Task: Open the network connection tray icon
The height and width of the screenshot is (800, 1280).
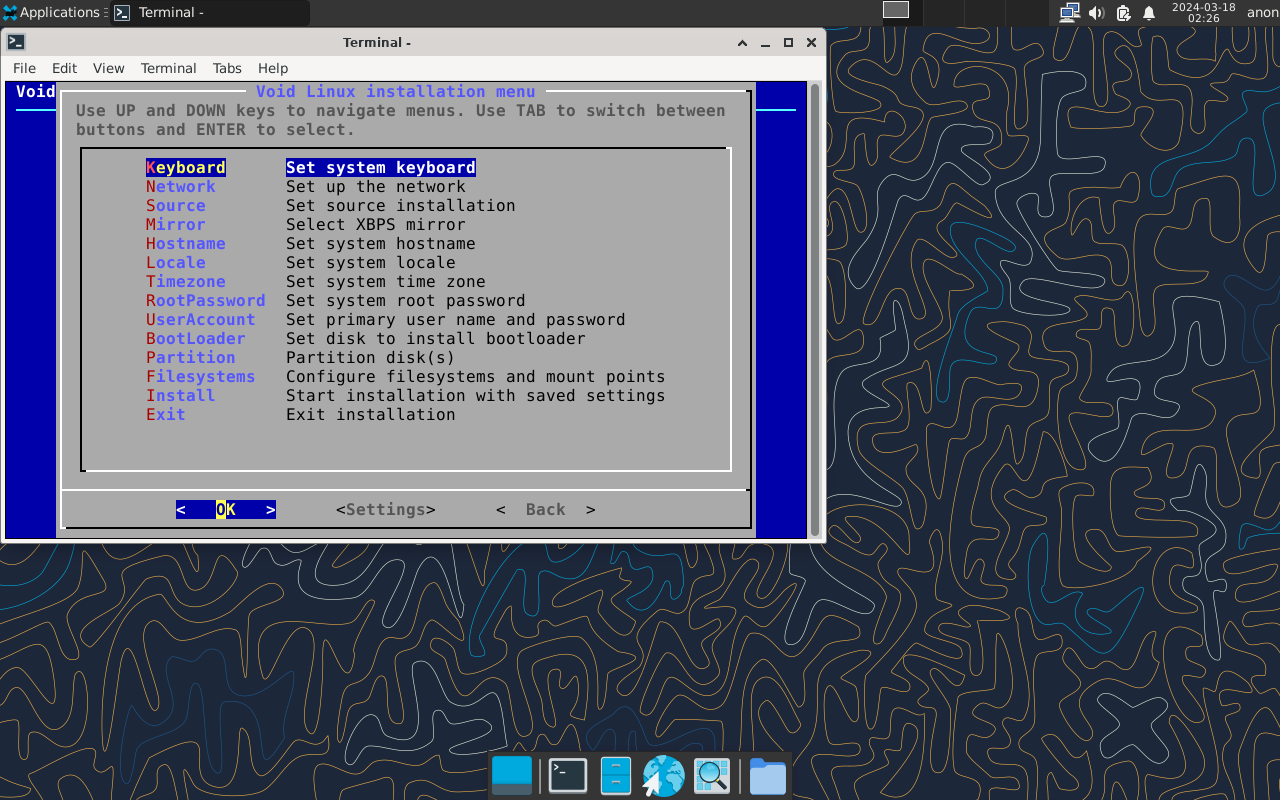Action: tap(1069, 13)
